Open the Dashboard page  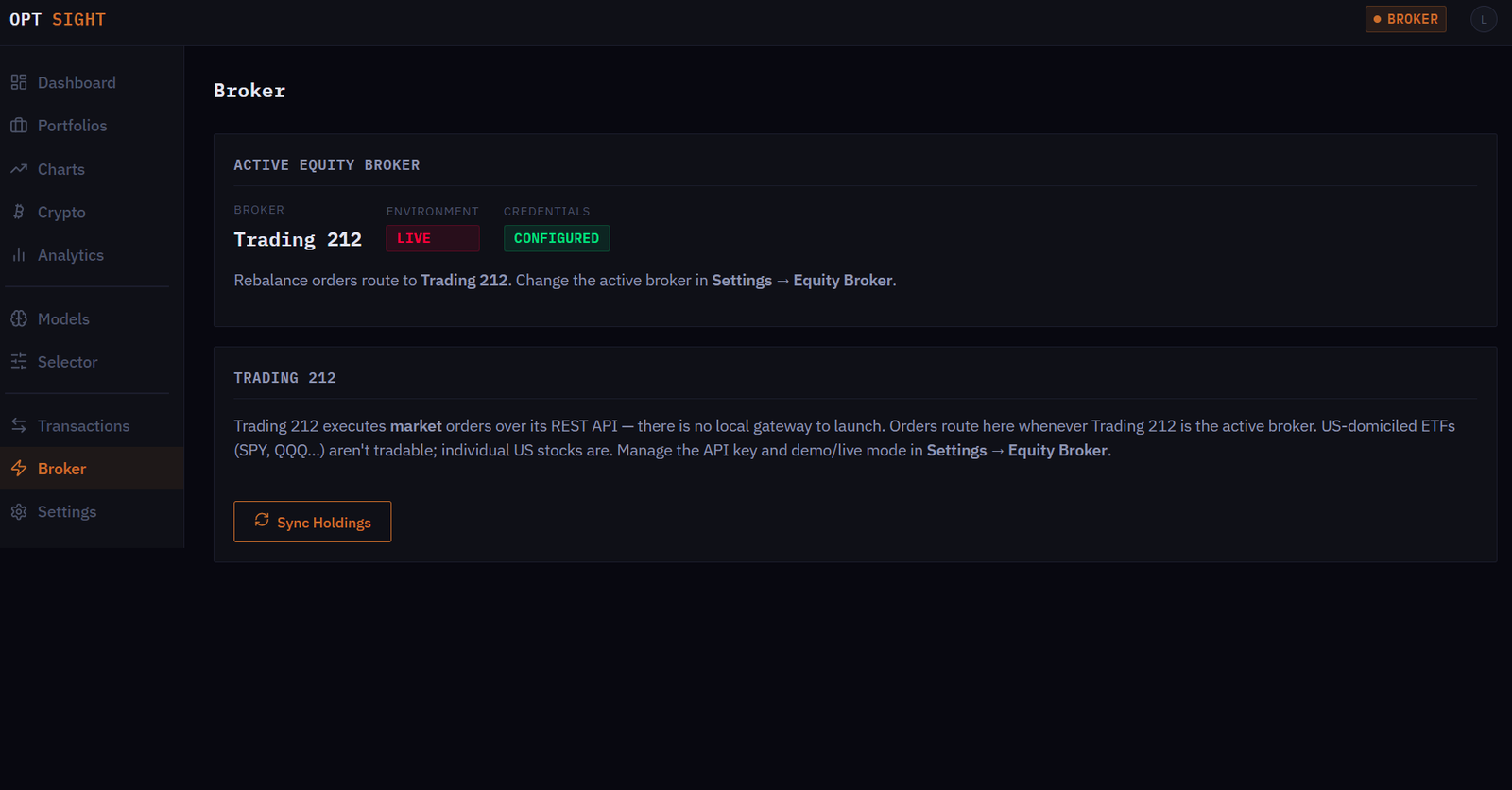point(92,82)
